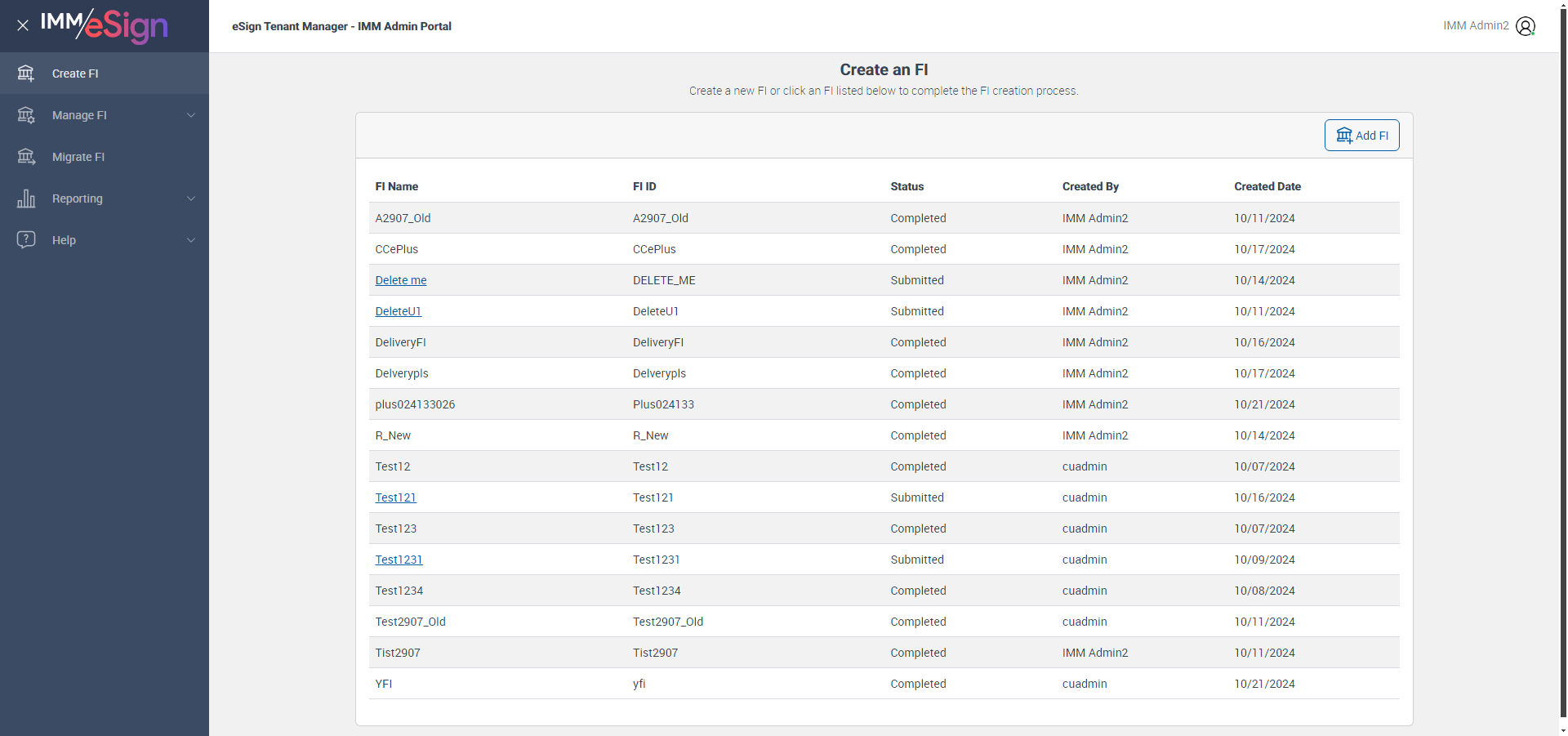The width and height of the screenshot is (1568, 736).
Task: Open the Test121 FI link
Action: pyautogui.click(x=396, y=497)
